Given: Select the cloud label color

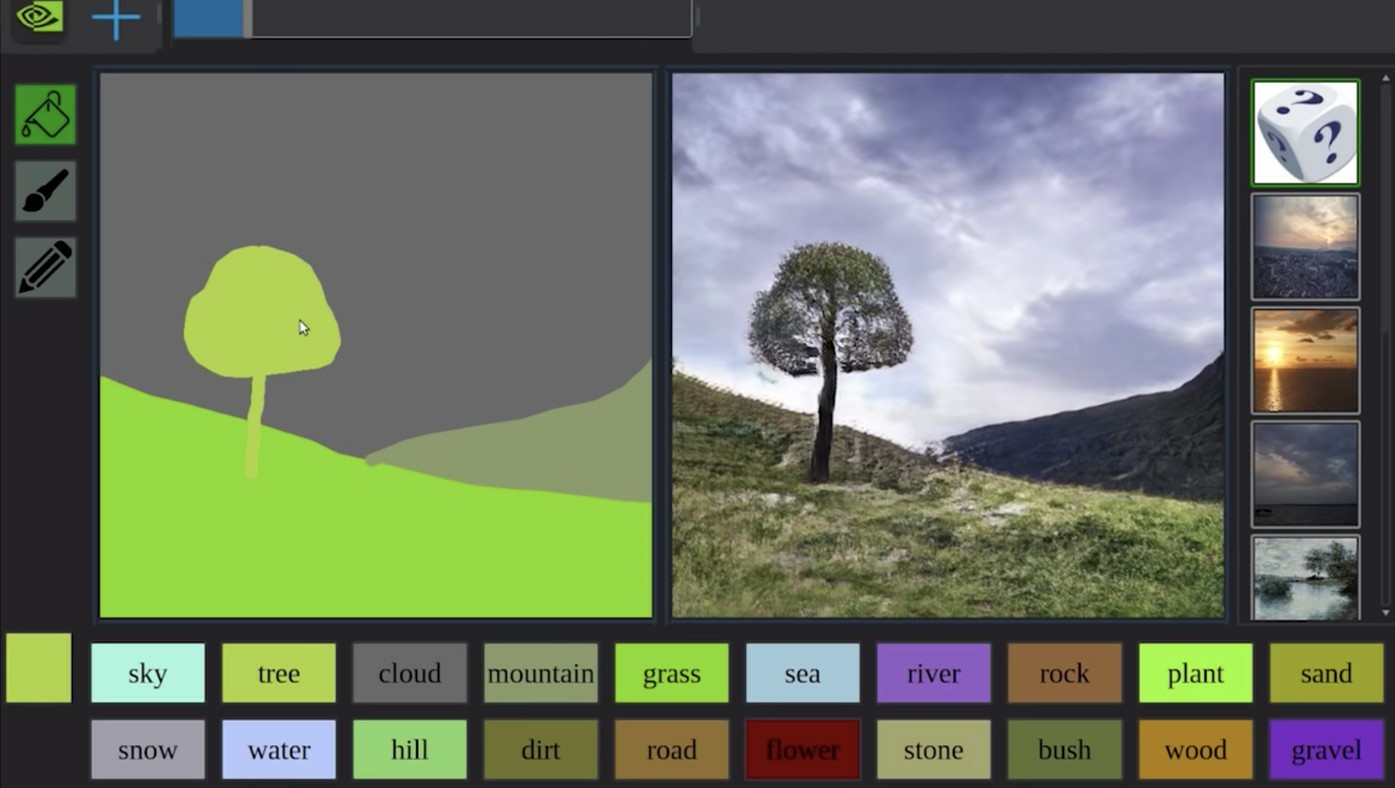Looking at the screenshot, I should [x=410, y=673].
